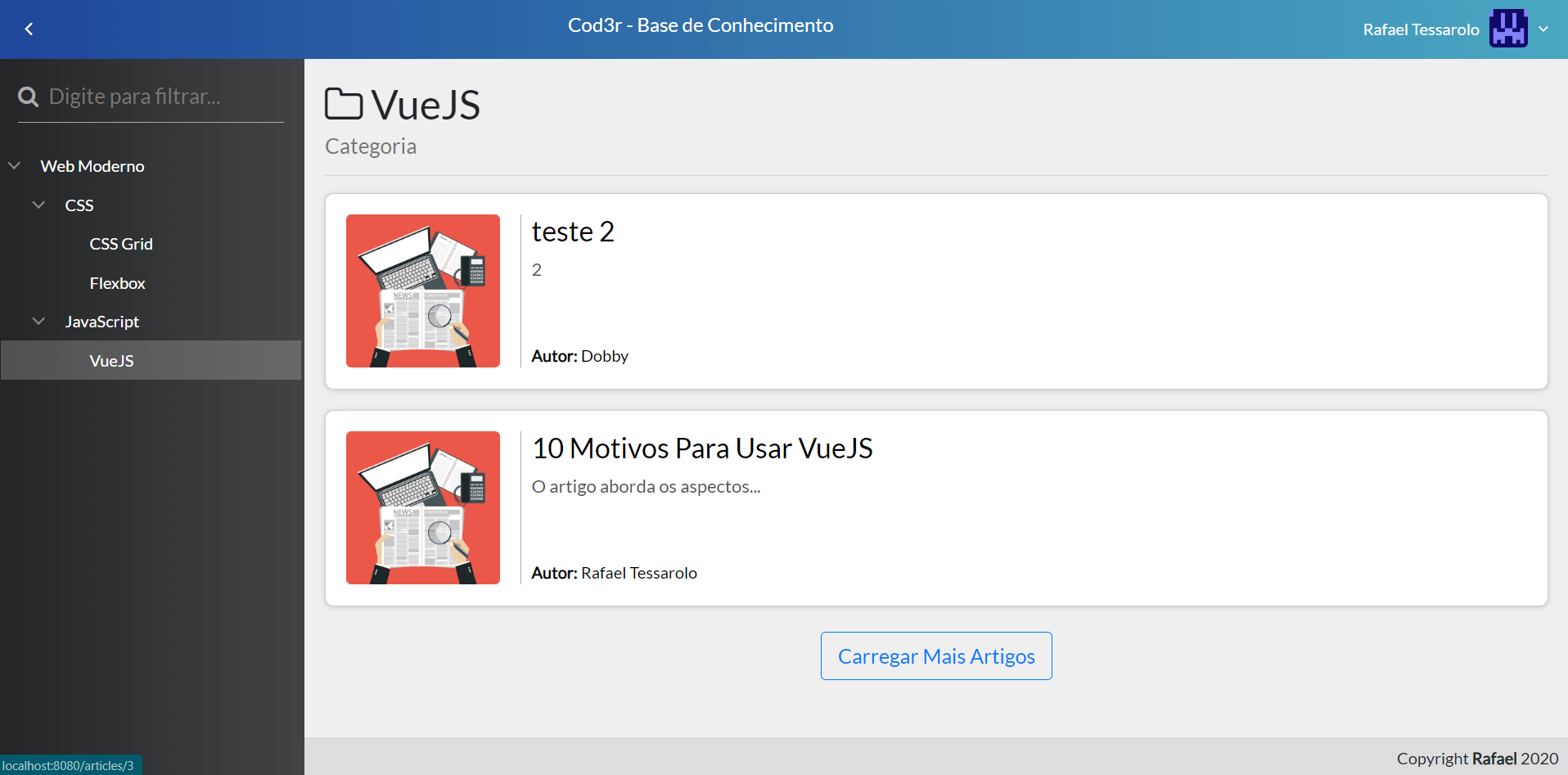Collapse the CSS tree node
This screenshot has width=1568, height=775.
pos(38,205)
